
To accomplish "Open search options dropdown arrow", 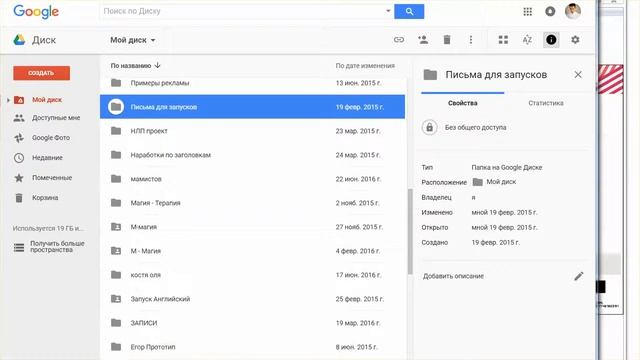I will tap(388, 11).
